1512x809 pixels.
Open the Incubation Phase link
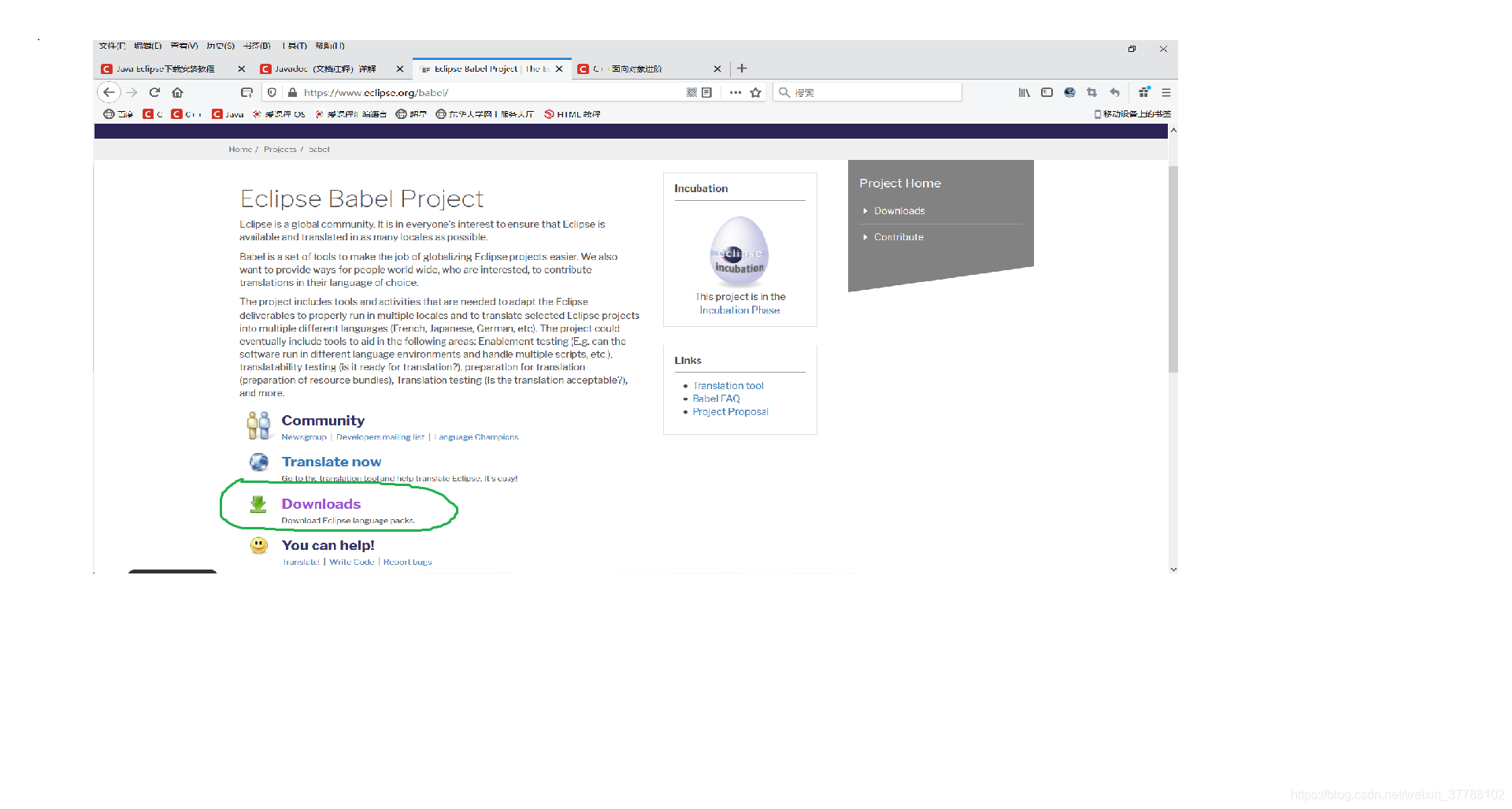[739, 310]
